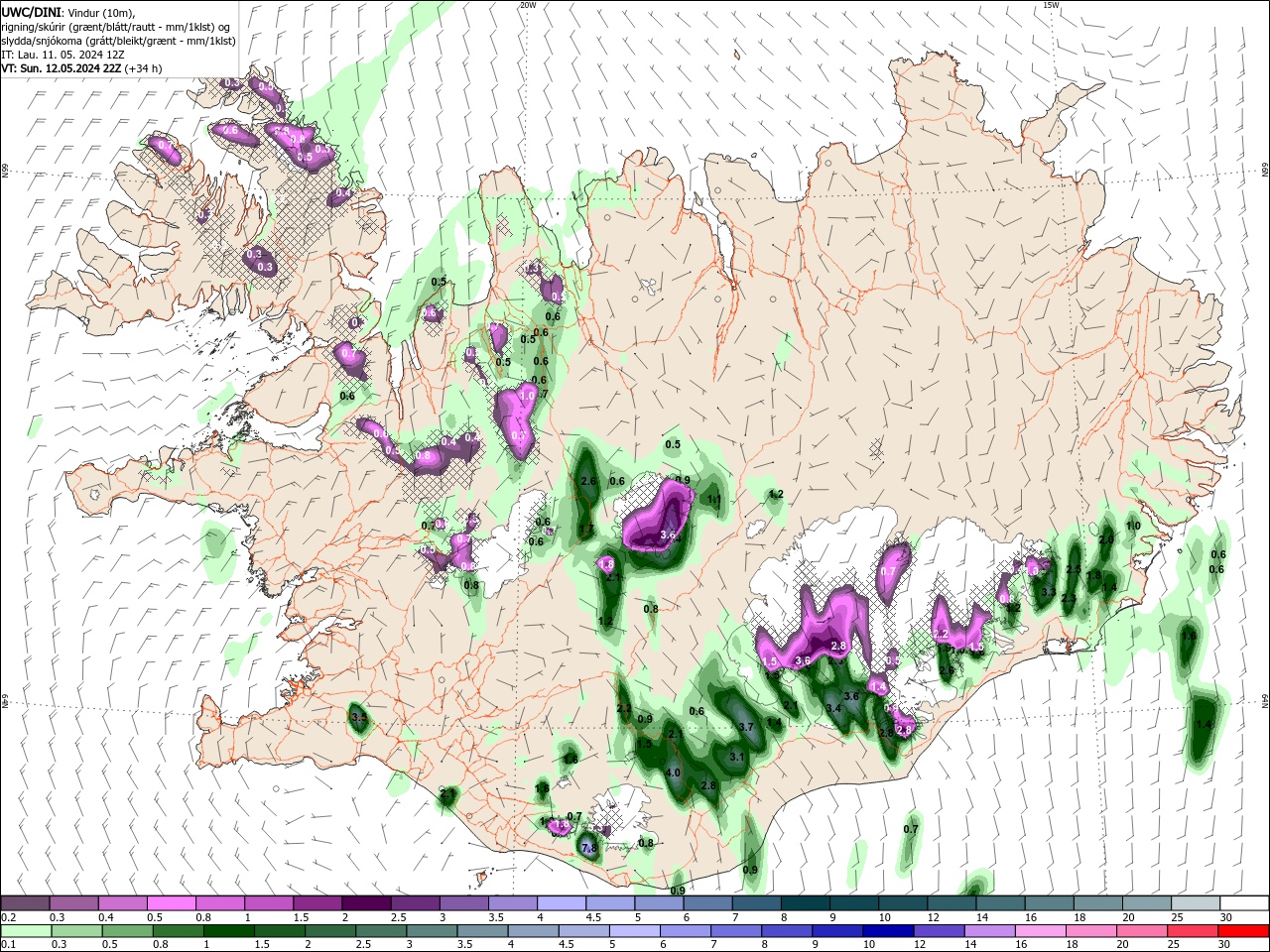Click the 3.1 rain value on the map

point(737,757)
